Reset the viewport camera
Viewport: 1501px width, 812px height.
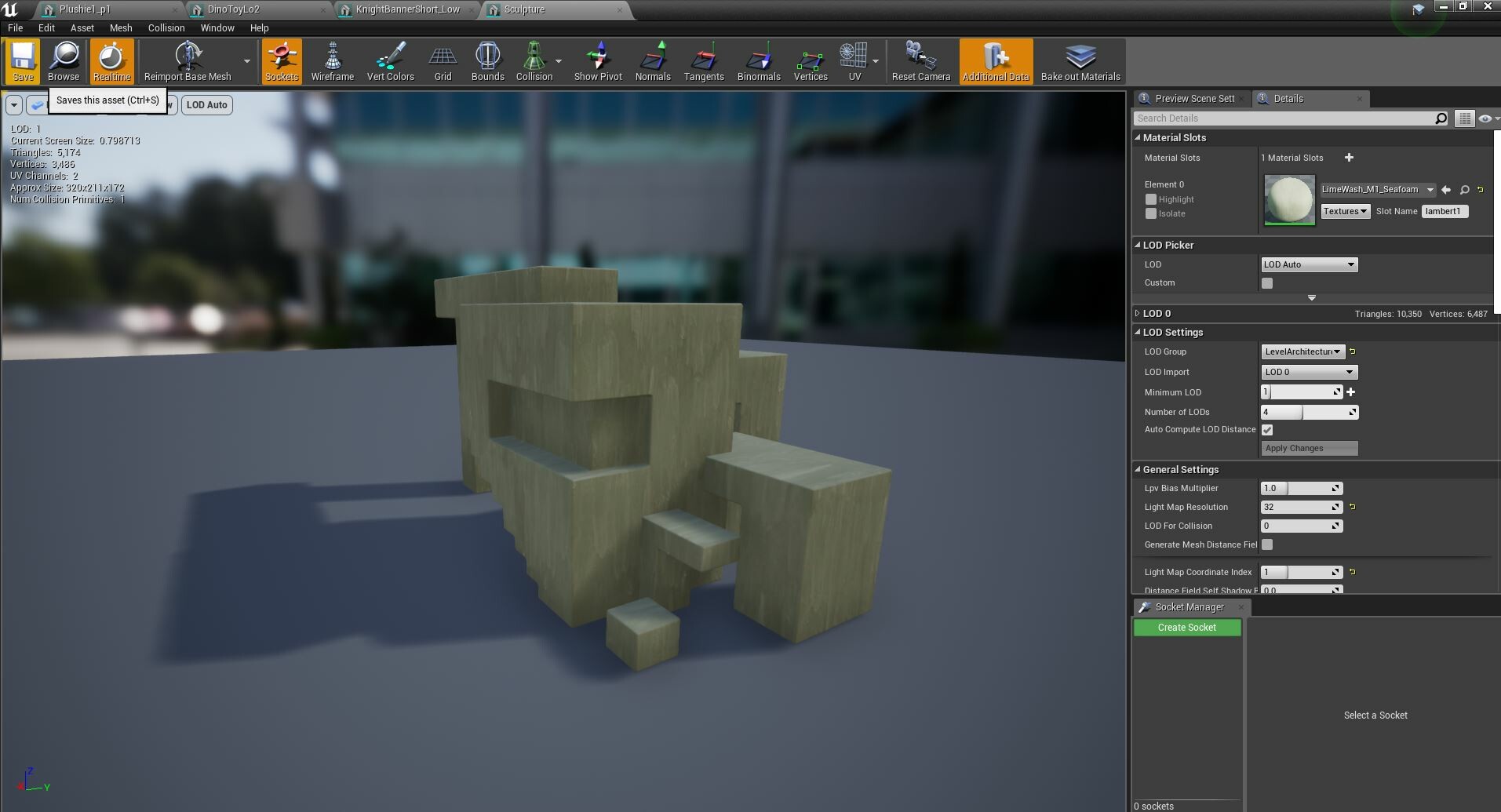tap(921, 61)
